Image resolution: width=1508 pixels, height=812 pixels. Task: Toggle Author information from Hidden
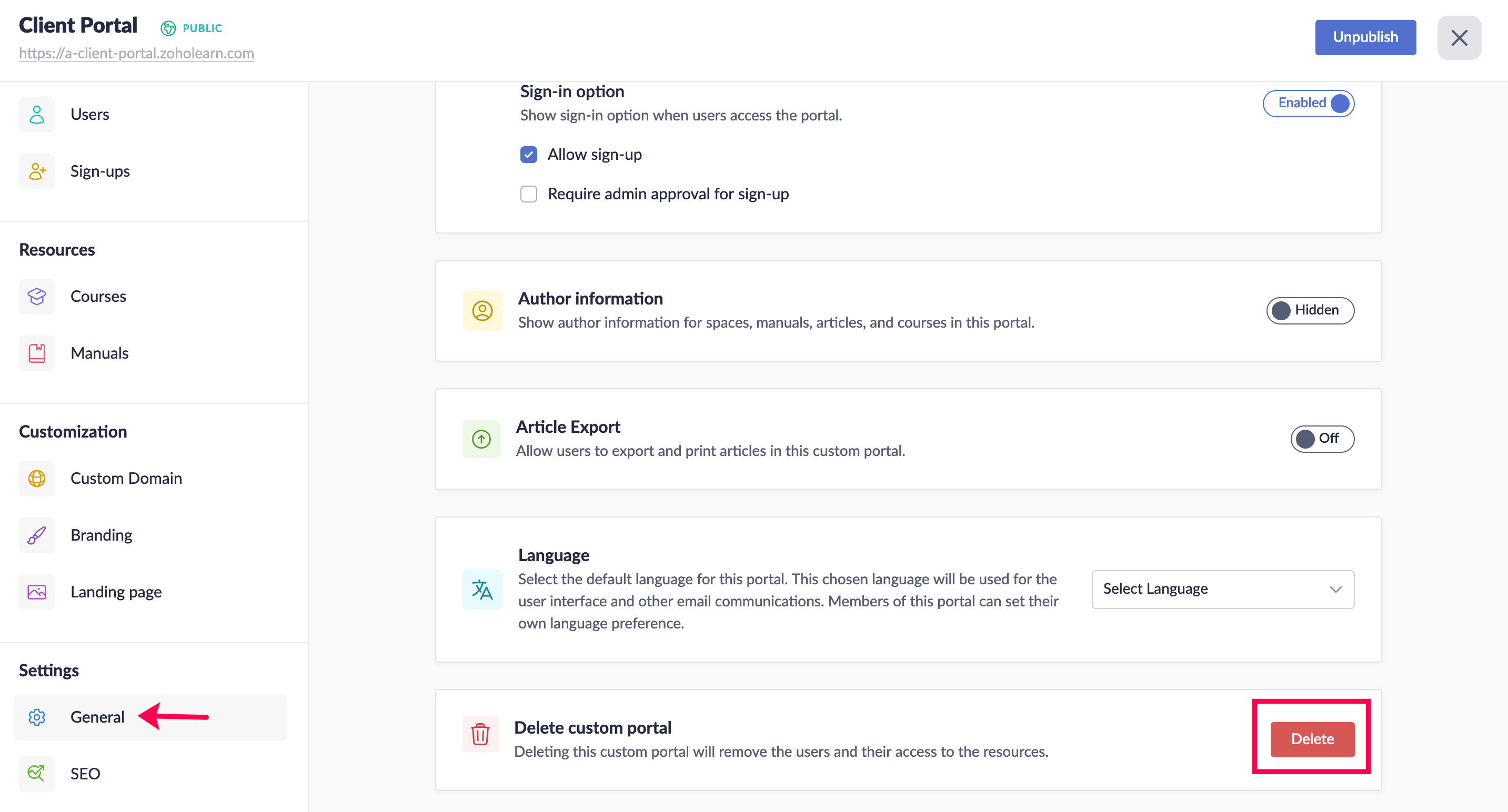pyautogui.click(x=1310, y=310)
